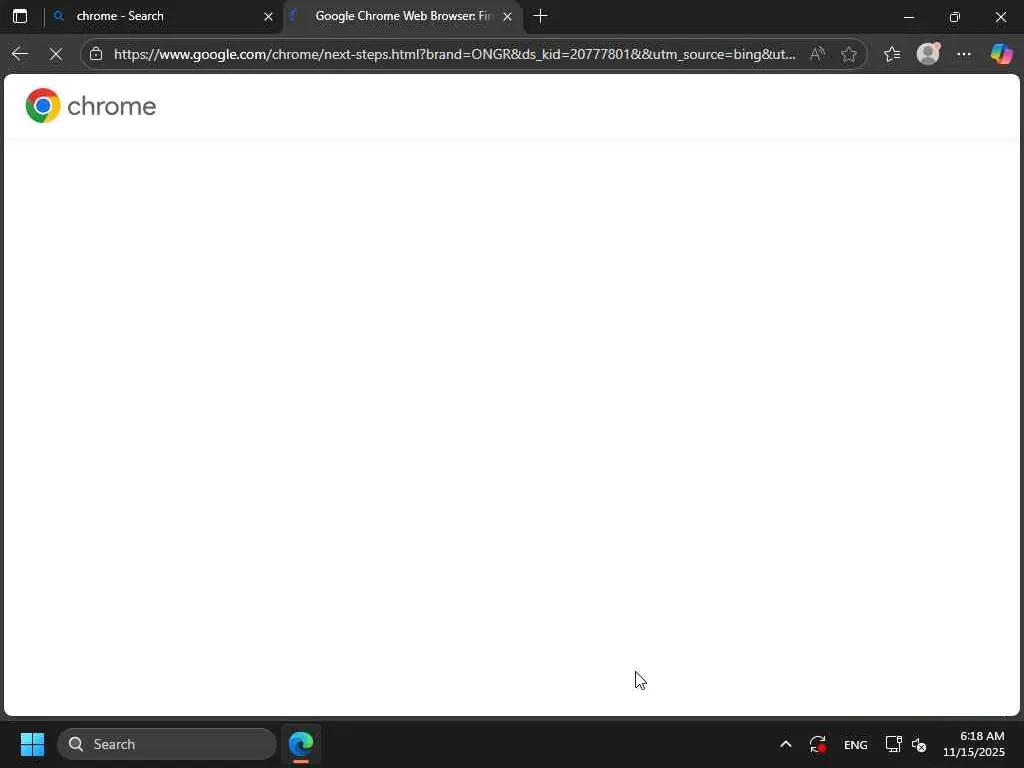
Task: Open Microsoft Edge from the taskbar
Action: pos(301,744)
